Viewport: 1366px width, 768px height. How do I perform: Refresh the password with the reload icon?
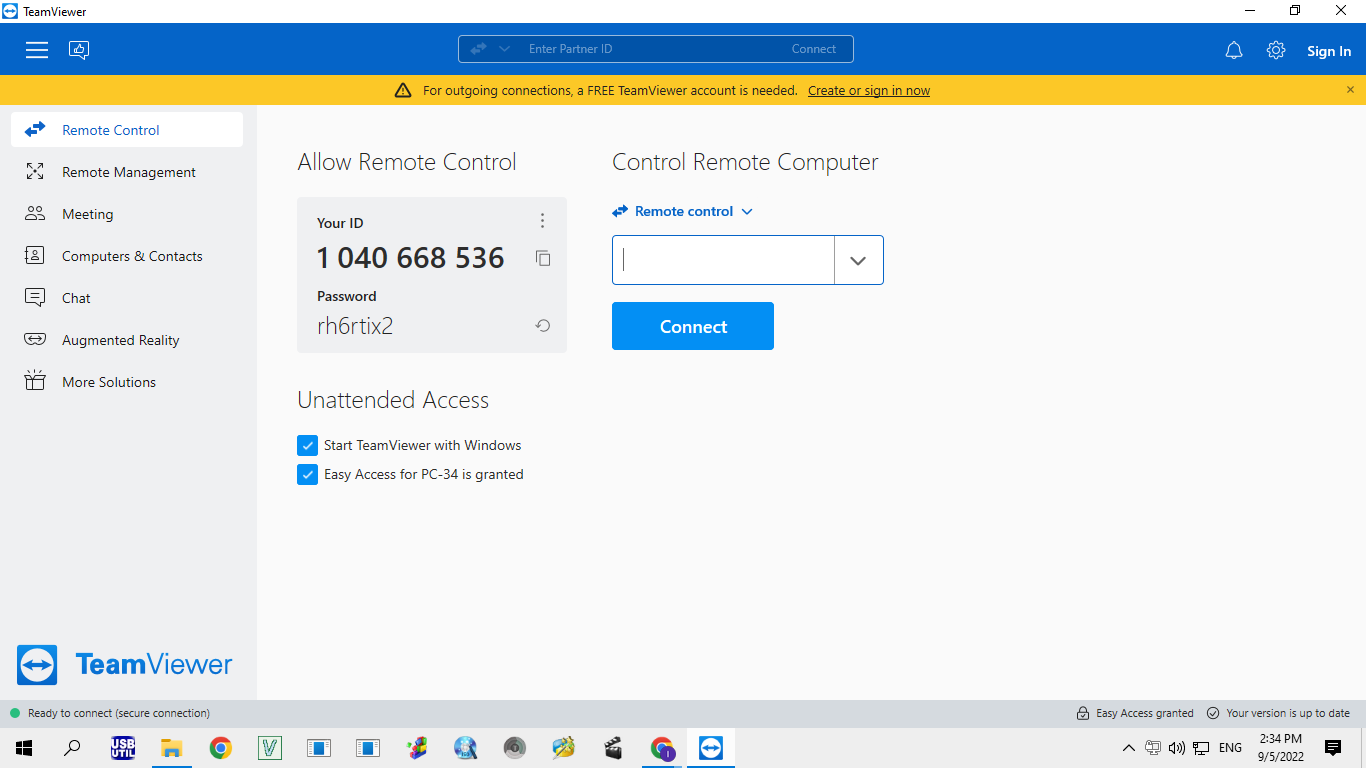(543, 326)
